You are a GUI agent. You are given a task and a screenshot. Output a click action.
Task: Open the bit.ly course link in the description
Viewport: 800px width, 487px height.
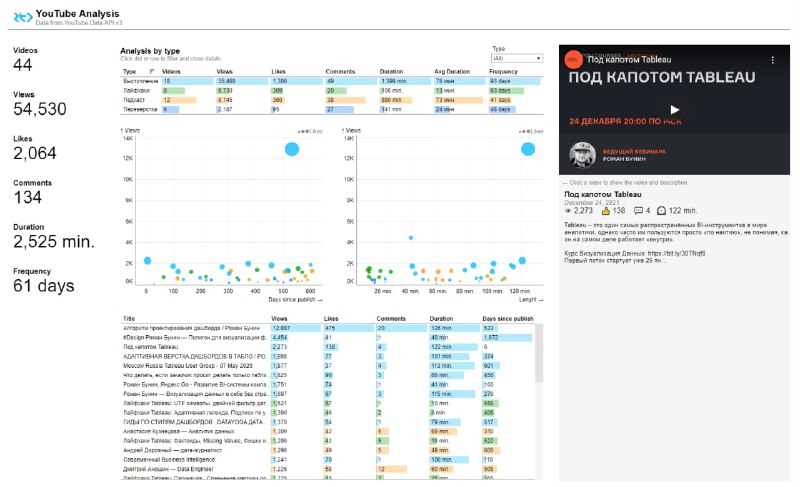[x=677, y=253]
